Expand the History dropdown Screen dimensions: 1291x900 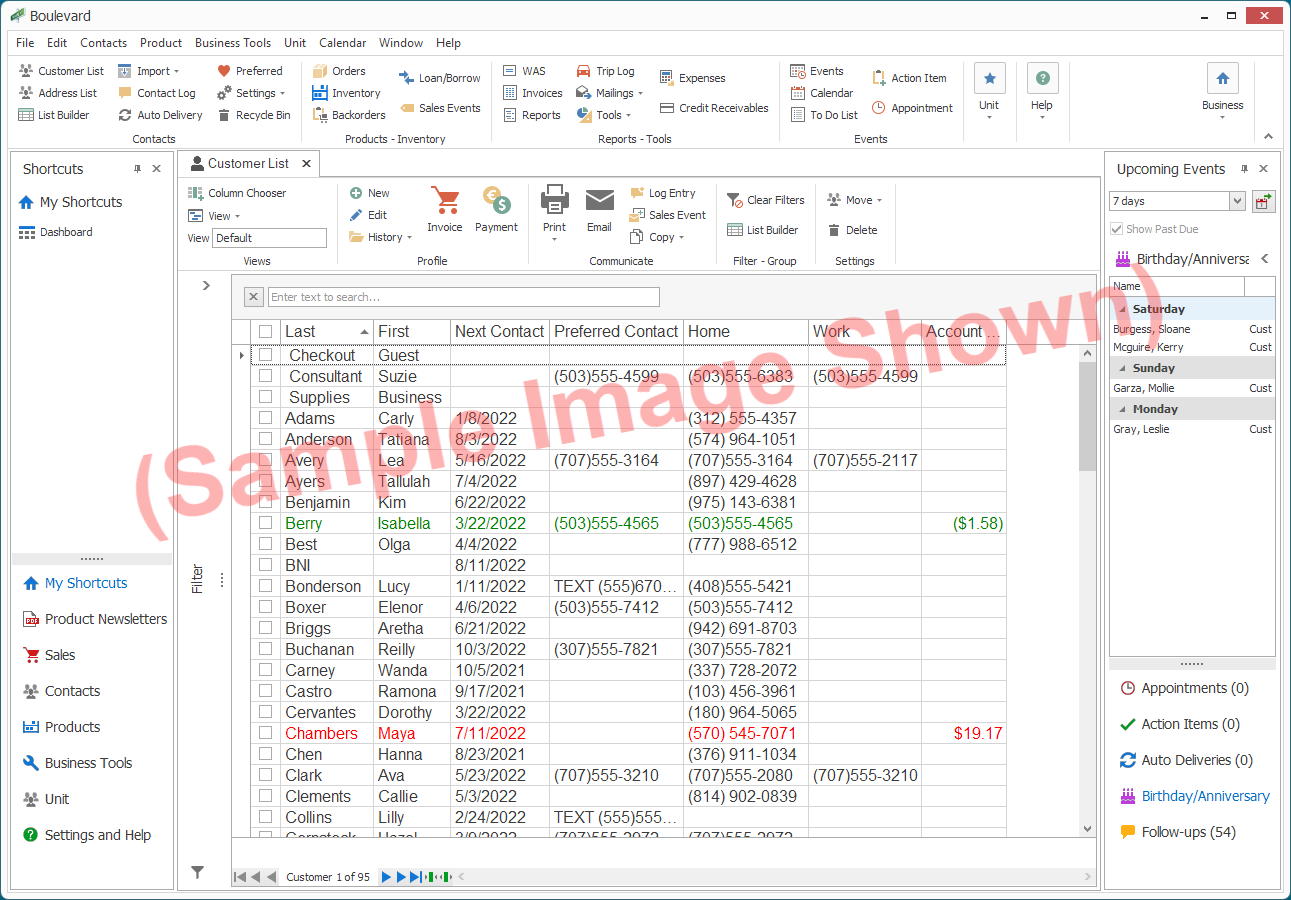pos(385,237)
